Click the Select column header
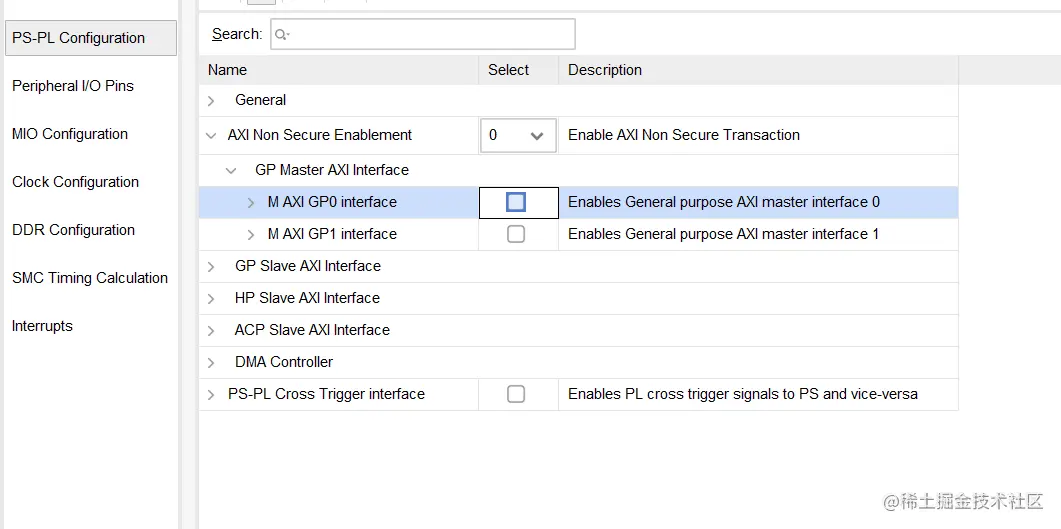The width and height of the screenshot is (1061, 529). tap(508, 70)
